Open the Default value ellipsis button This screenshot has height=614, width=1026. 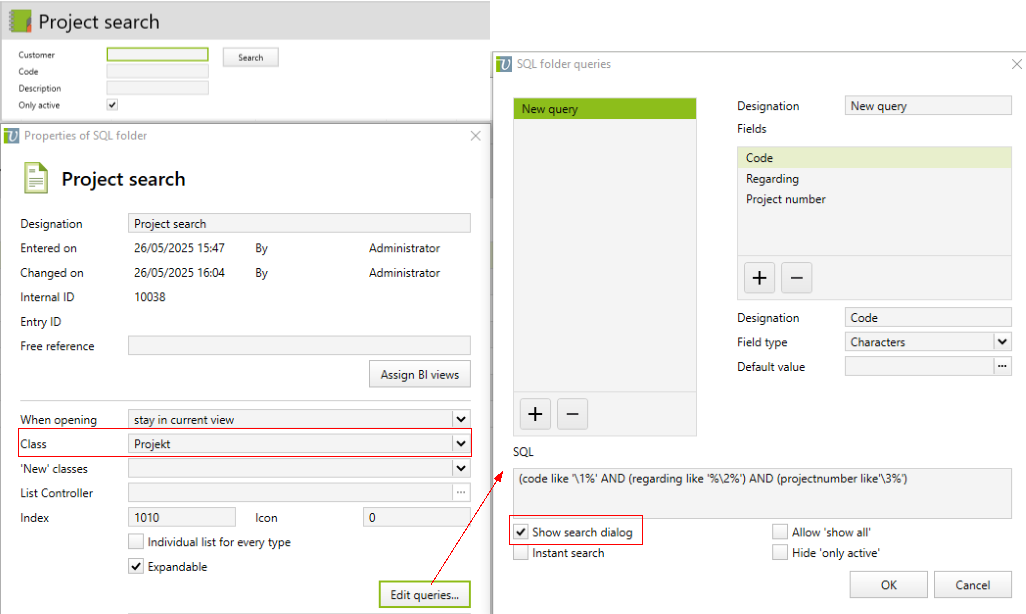1003,367
